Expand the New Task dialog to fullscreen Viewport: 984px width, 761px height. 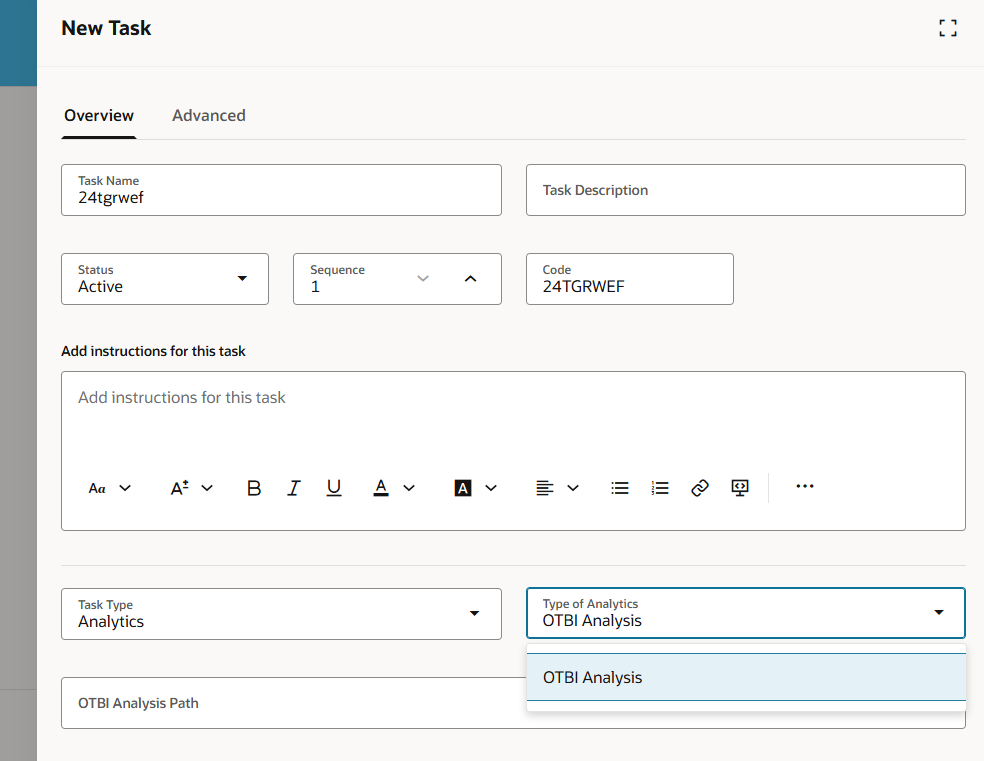(947, 28)
